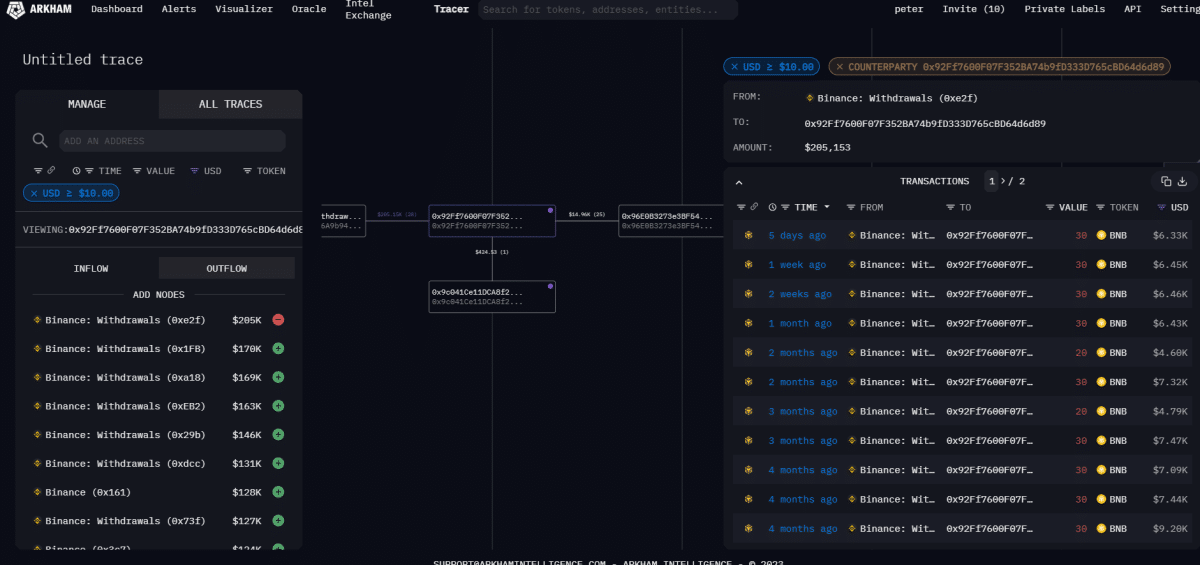The width and height of the screenshot is (1200, 565).
Task: Copy transactions with the copy icon
Action: (x=1166, y=181)
